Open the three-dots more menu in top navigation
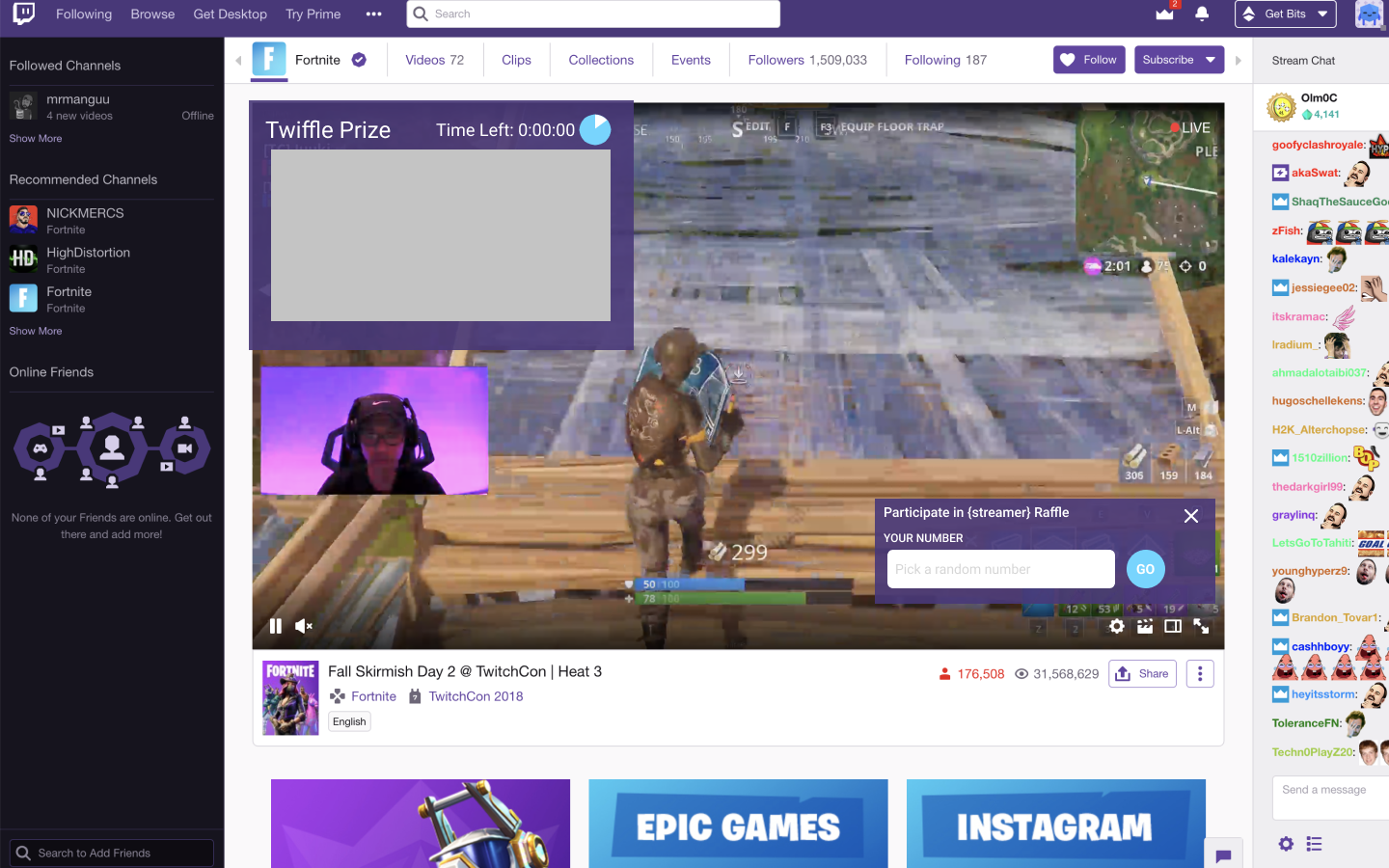Screen dimensions: 1389x868 coord(374,14)
